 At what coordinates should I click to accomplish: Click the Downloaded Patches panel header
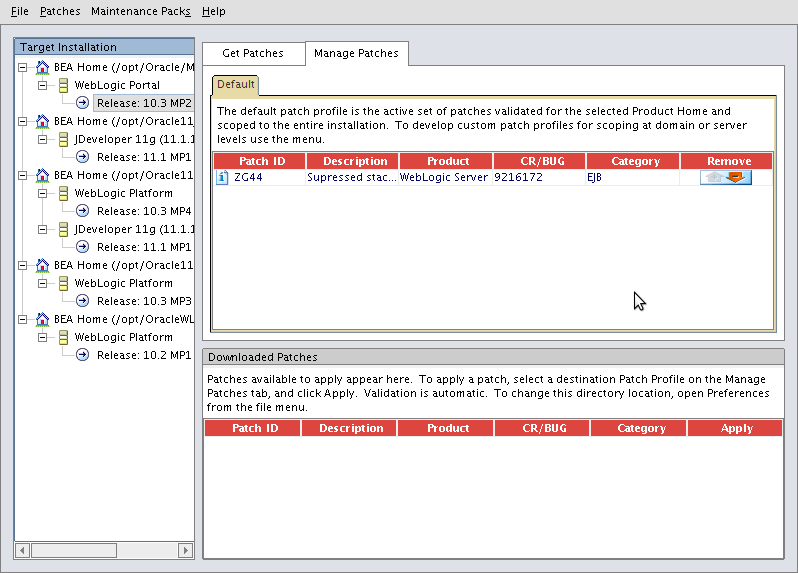[x=493, y=357]
